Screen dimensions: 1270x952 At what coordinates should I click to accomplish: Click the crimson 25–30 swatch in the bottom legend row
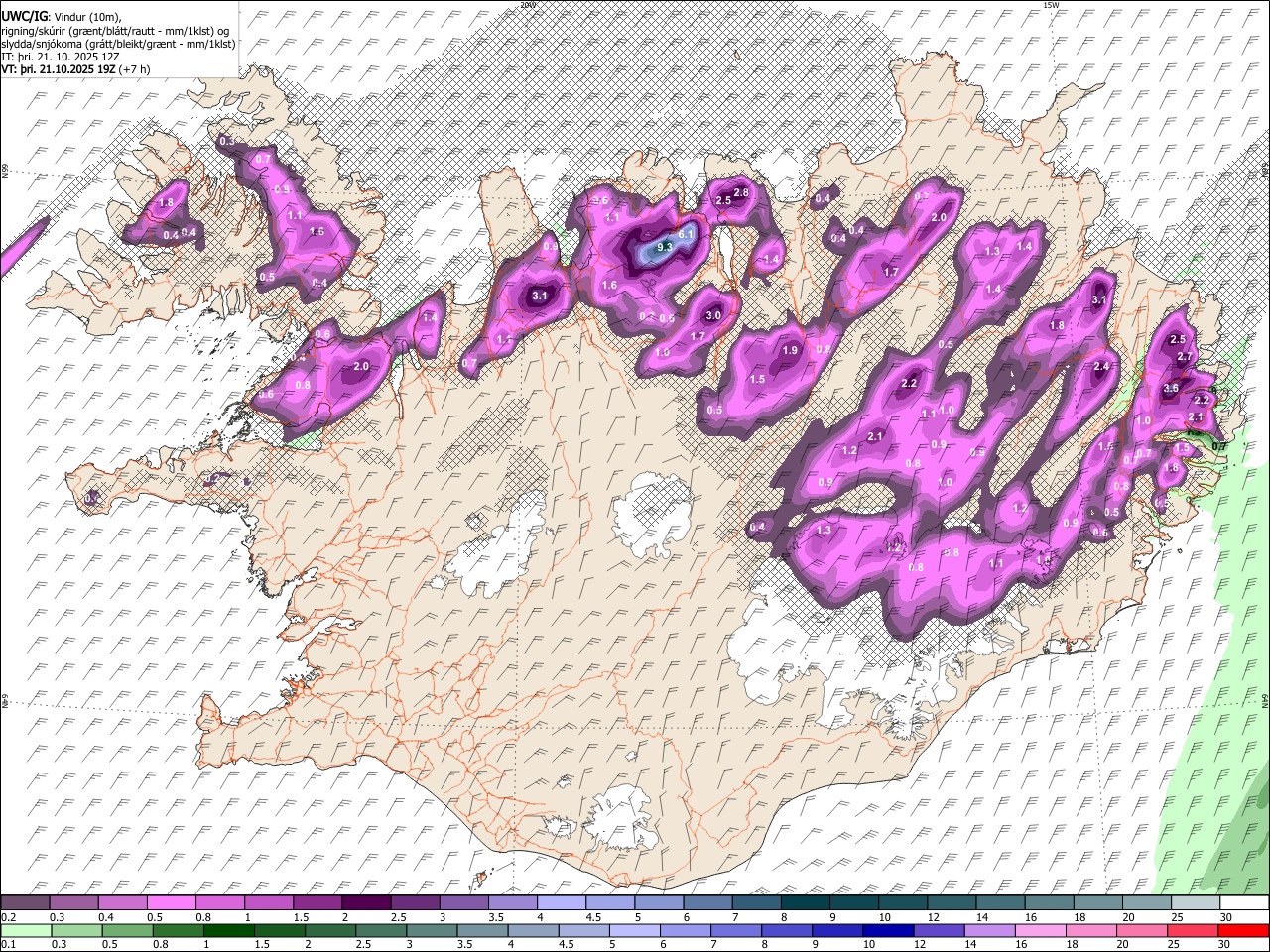point(1193,930)
